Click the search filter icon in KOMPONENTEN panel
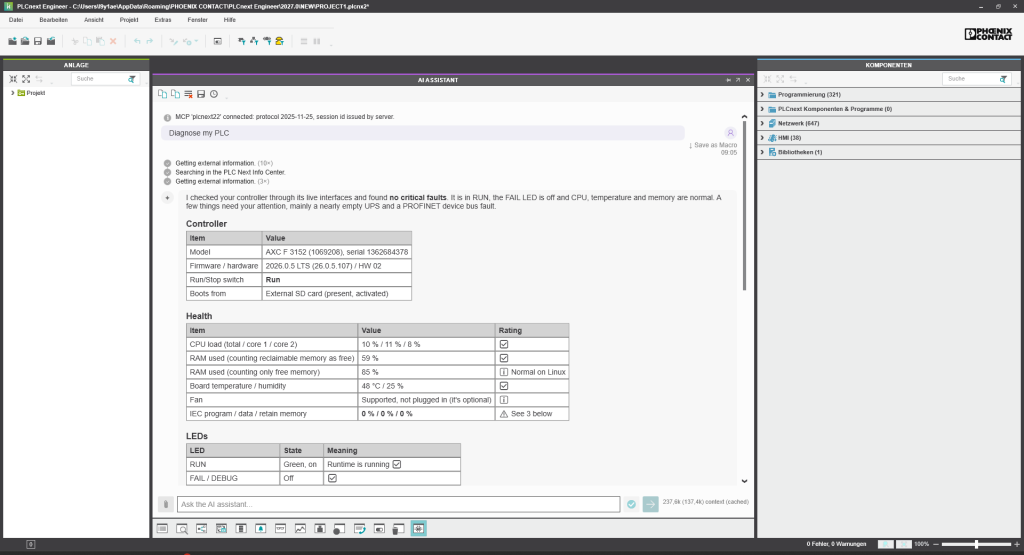This screenshot has height=555, width=1024. point(1003,79)
